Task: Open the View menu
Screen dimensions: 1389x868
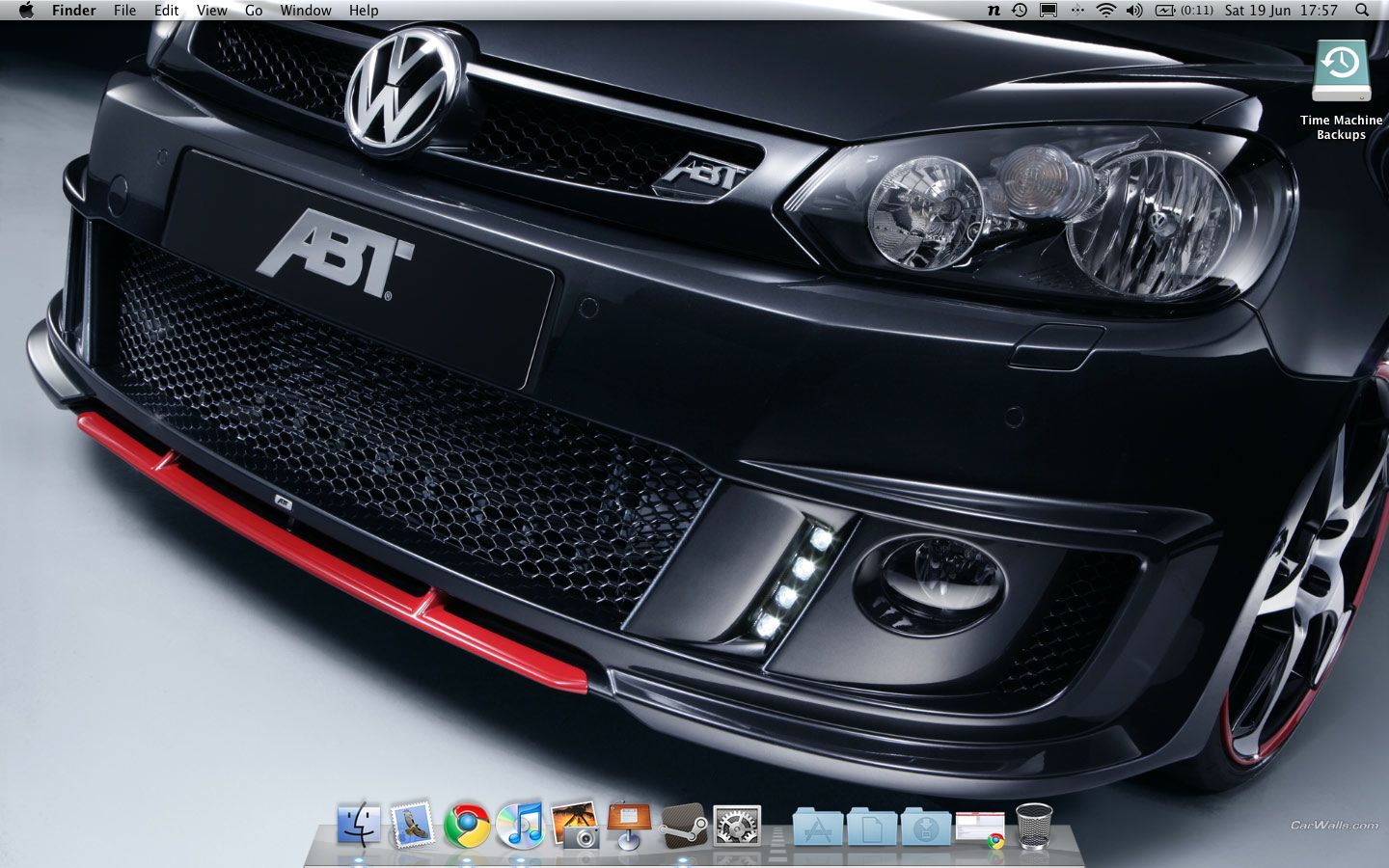Action: (x=212, y=11)
